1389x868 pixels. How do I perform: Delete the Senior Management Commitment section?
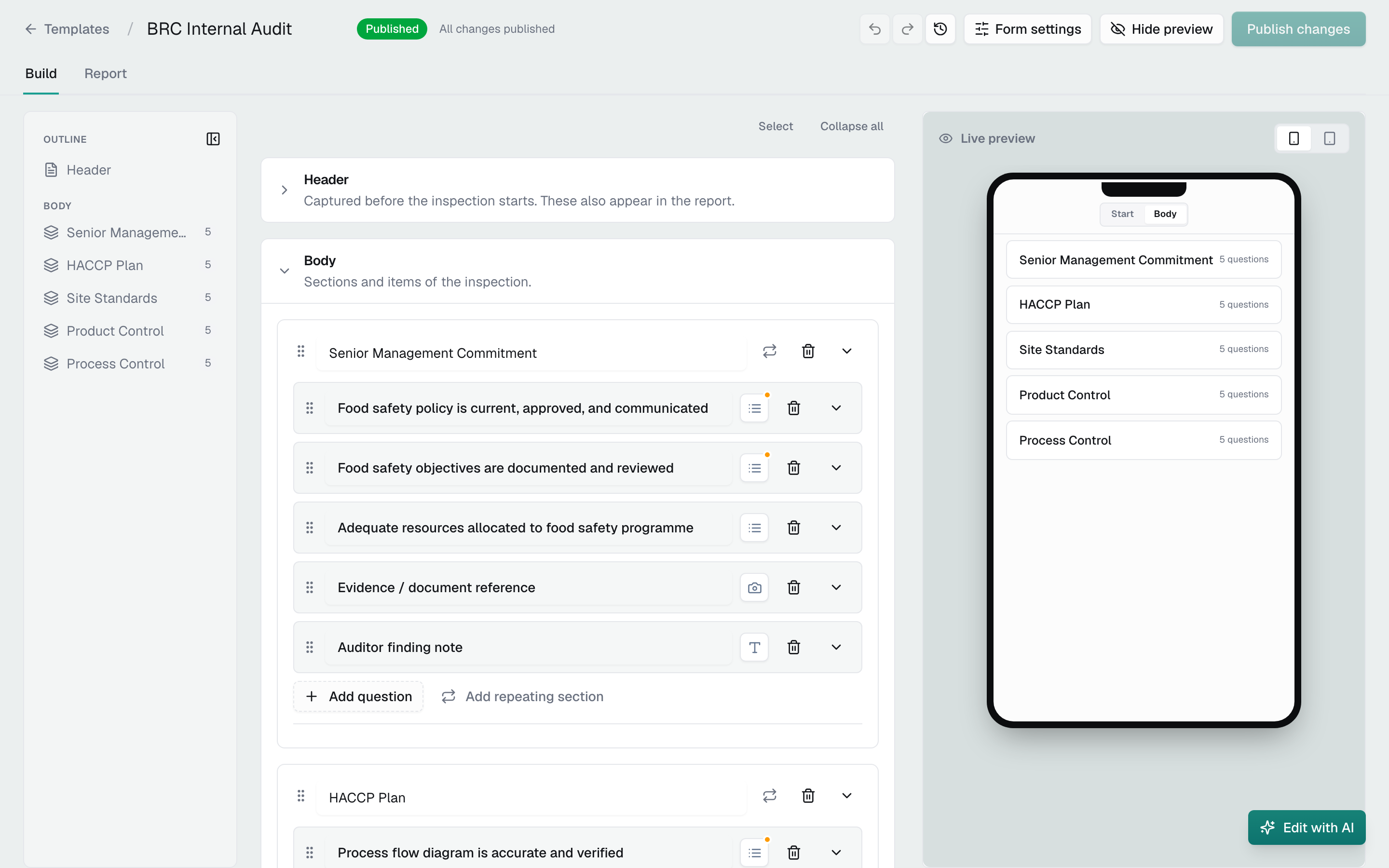click(808, 351)
